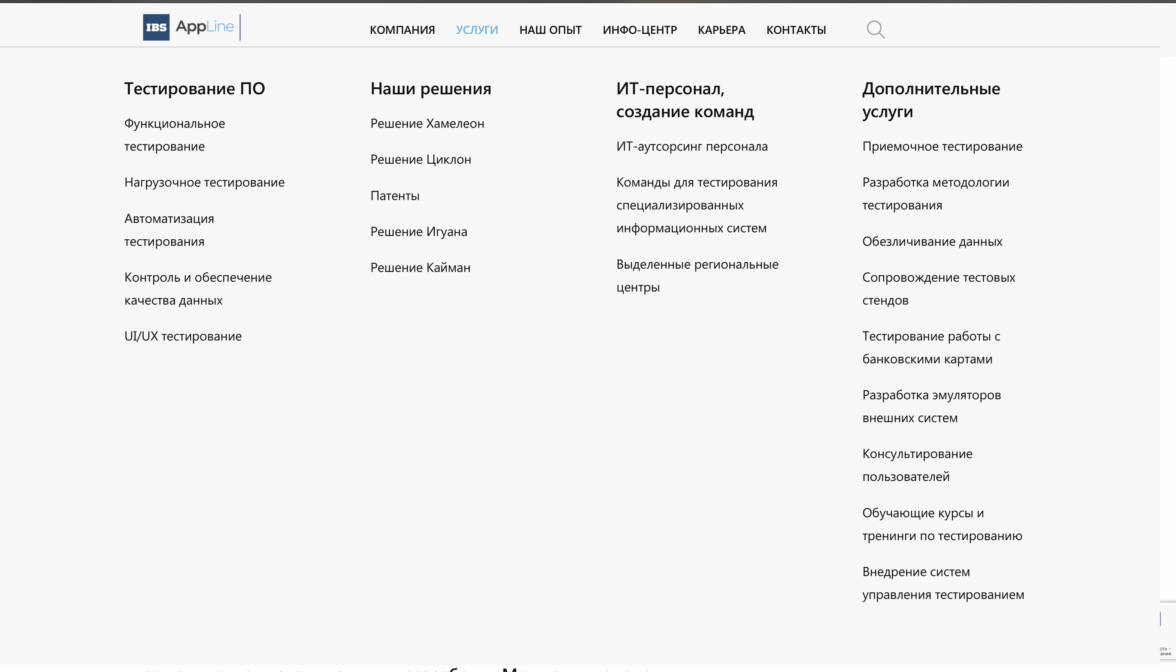
Task: Open the search magnifier icon
Action: coord(875,30)
